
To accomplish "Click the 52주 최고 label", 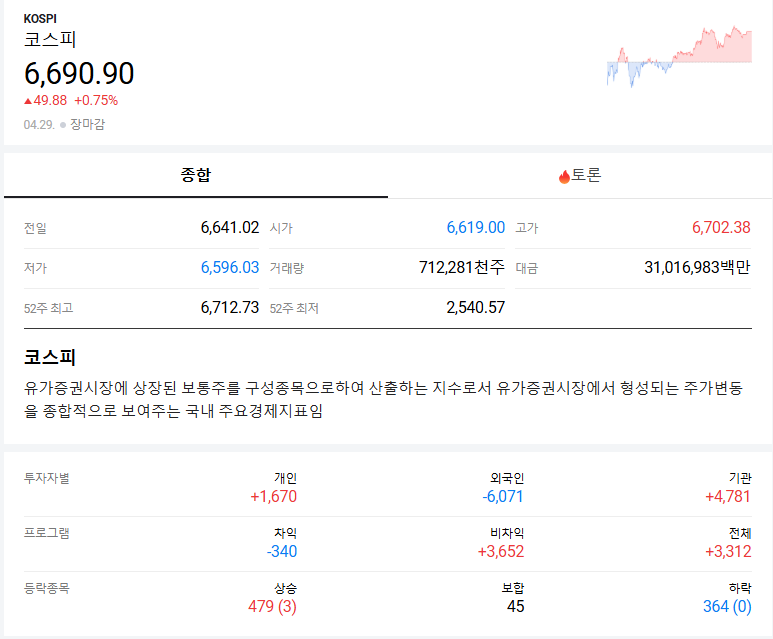I will 48,309.
